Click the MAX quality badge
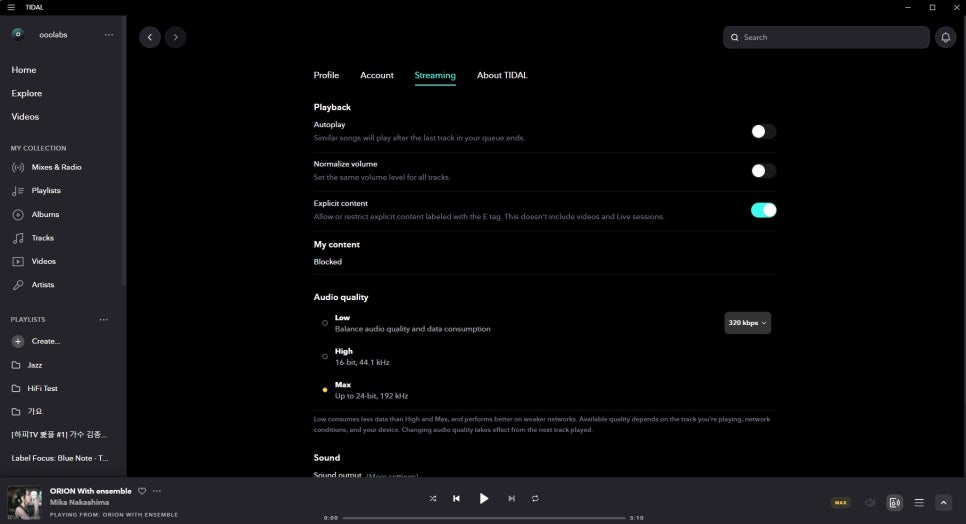 point(840,502)
